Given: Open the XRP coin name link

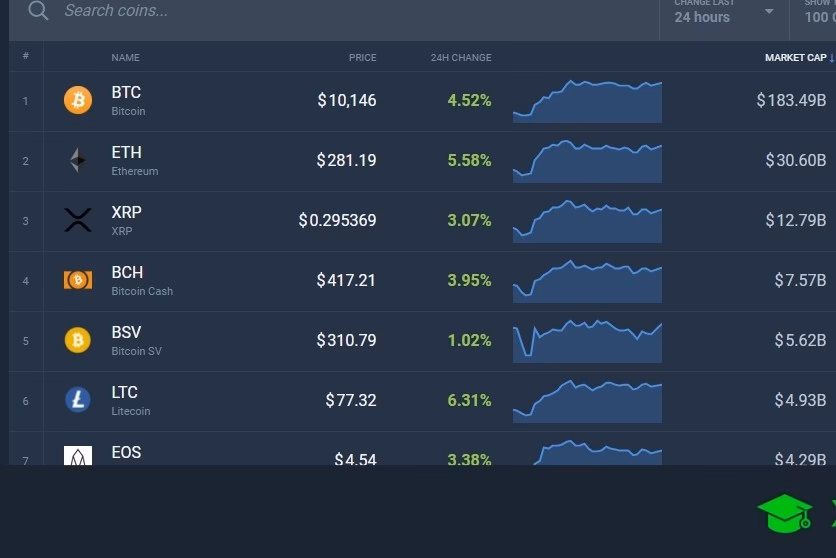Looking at the screenshot, I should click(126, 212).
